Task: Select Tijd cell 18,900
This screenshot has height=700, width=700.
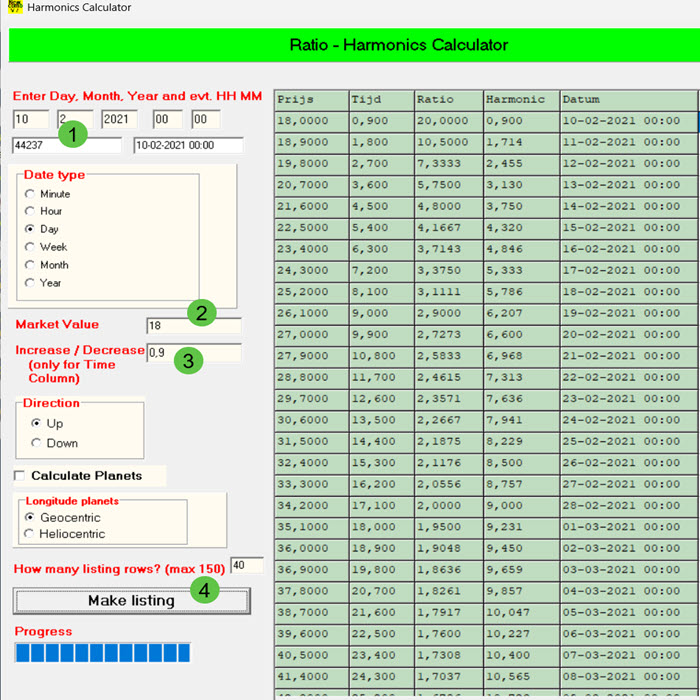Action: tap(382, 549)
